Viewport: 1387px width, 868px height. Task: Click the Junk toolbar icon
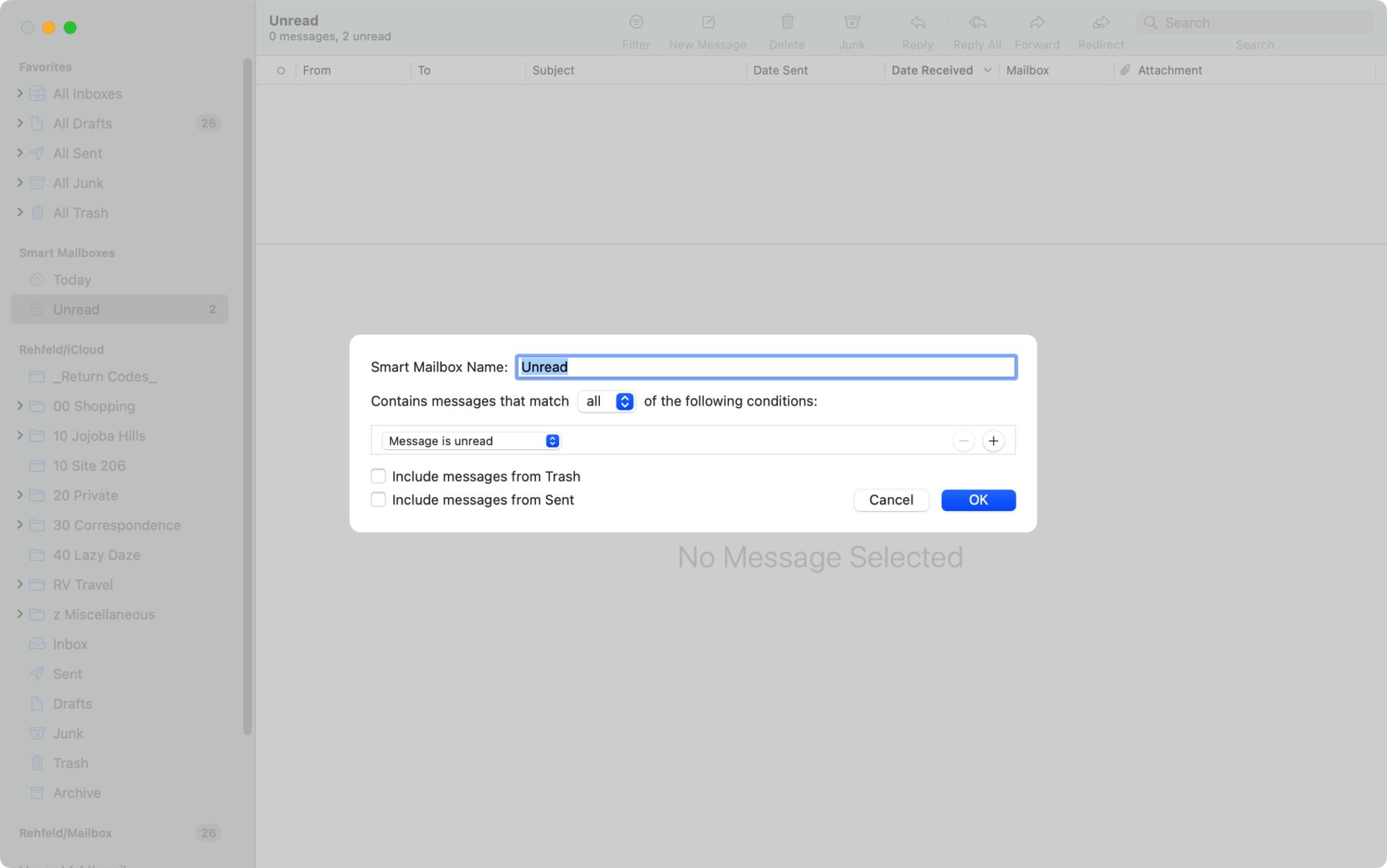852,23
